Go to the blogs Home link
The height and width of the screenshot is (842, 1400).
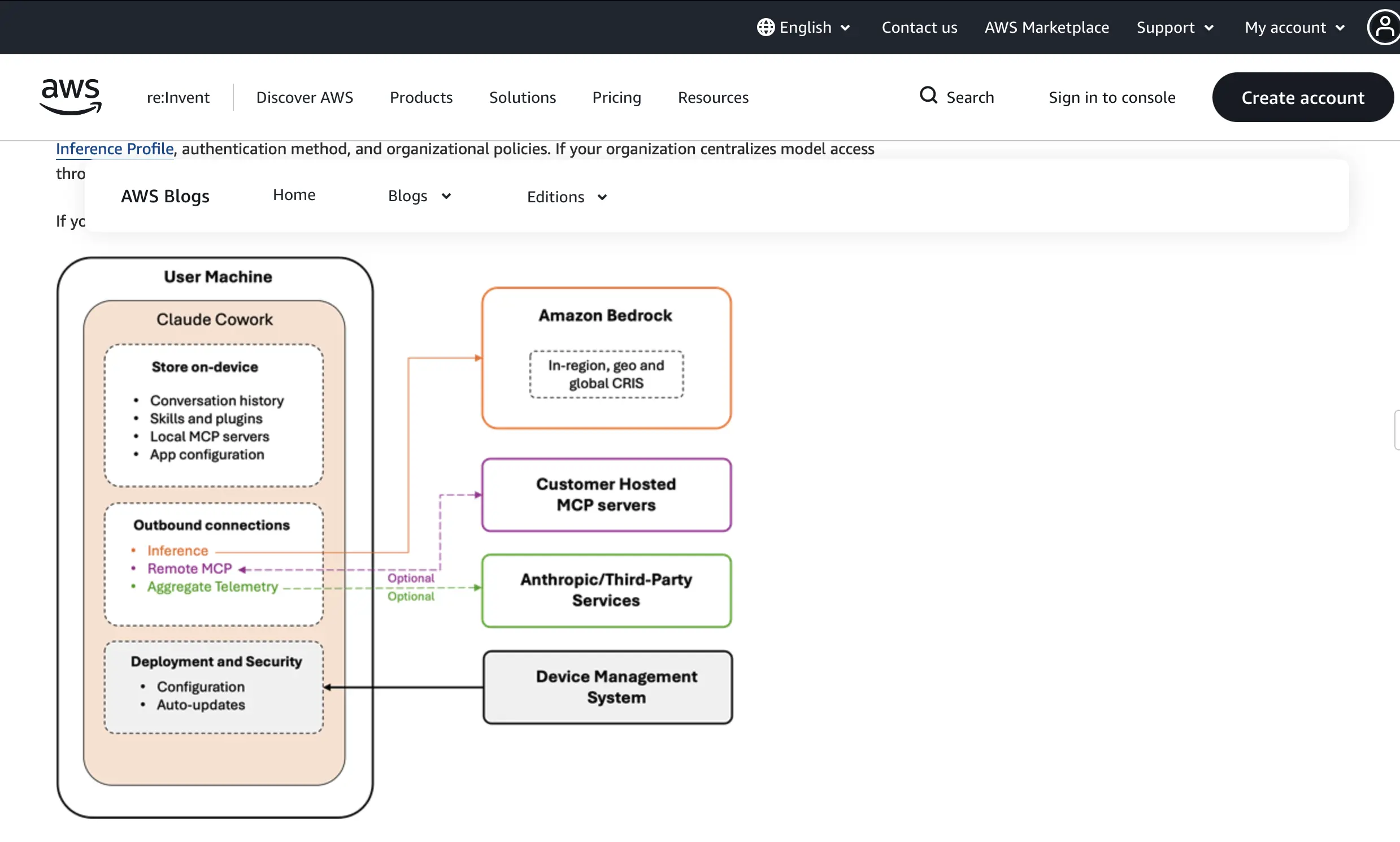point(294,194)
